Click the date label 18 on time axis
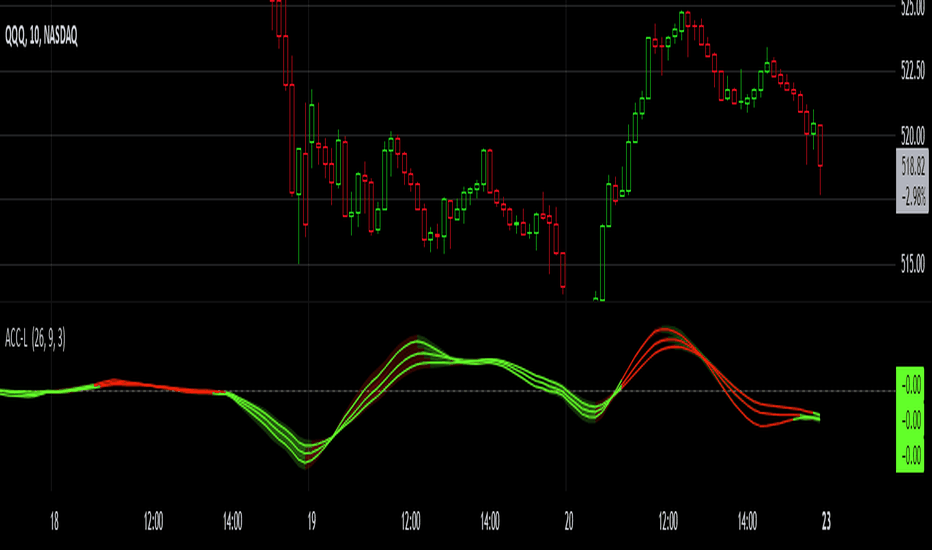 [x=54, y=521]
